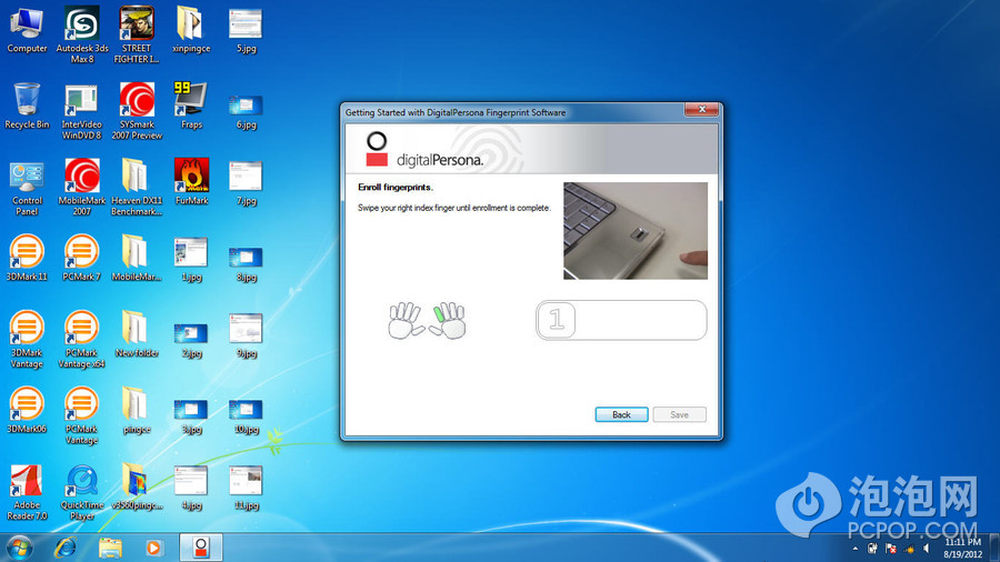Open Windows Media Player from the taskbar
This screenshot has height=562, width=1000.
click(x=154, y=548)
